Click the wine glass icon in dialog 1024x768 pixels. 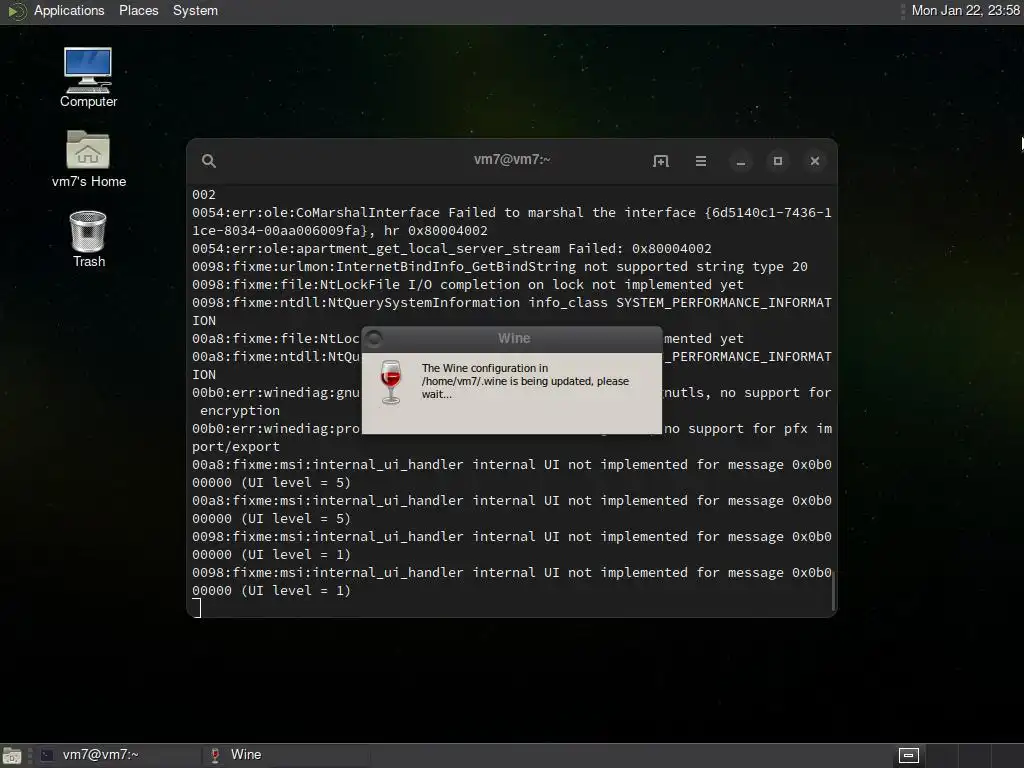391,382
